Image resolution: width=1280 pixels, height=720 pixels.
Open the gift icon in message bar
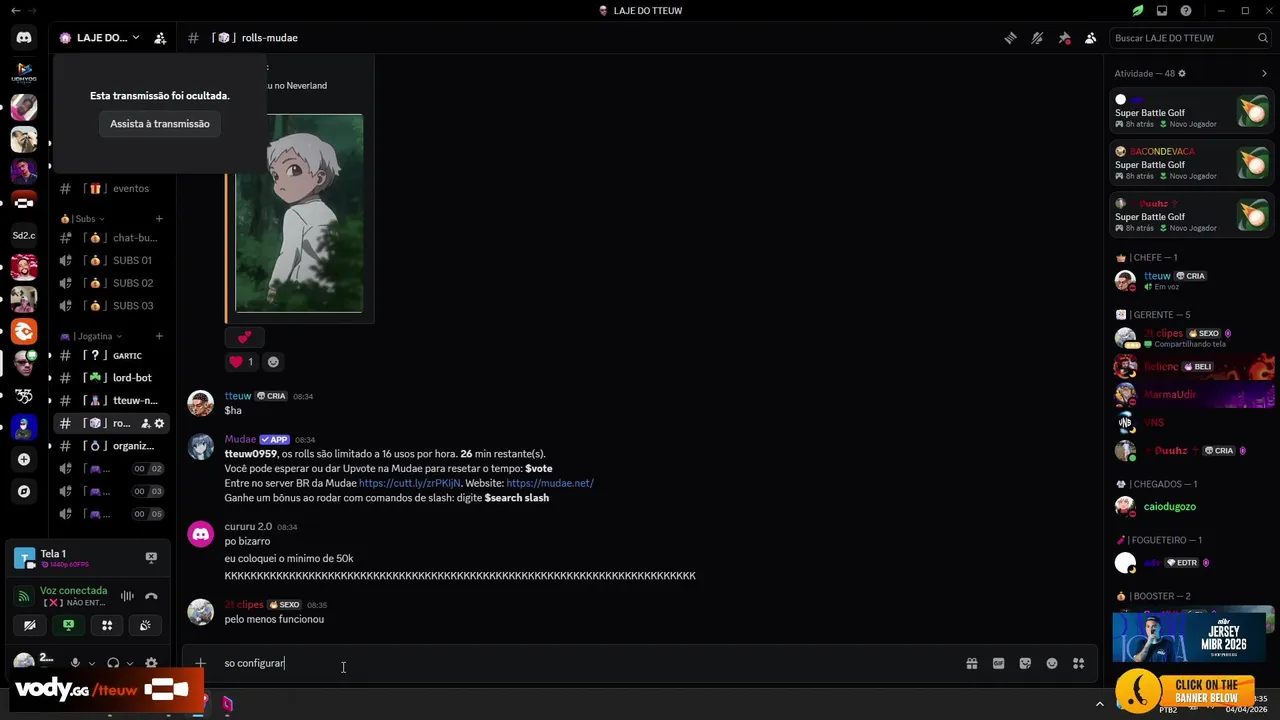971,663
